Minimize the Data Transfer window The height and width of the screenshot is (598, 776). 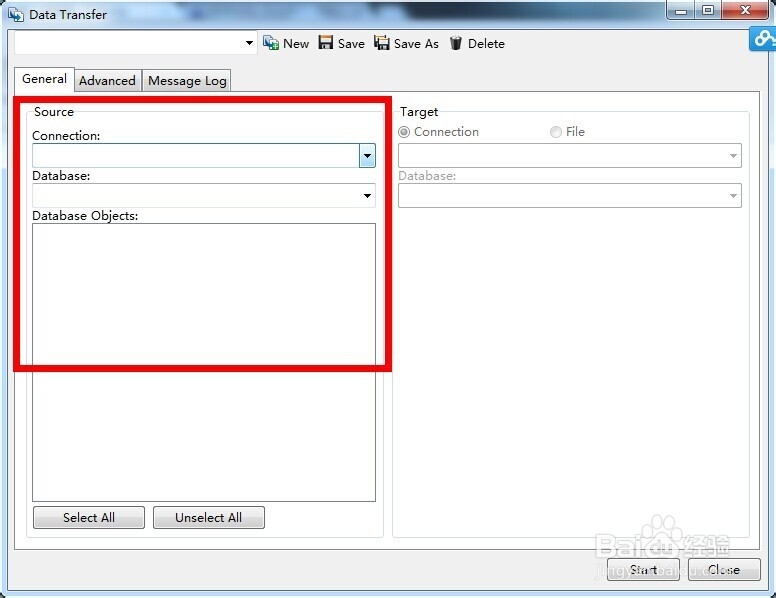pyautogui.click(x=681, y=10)
